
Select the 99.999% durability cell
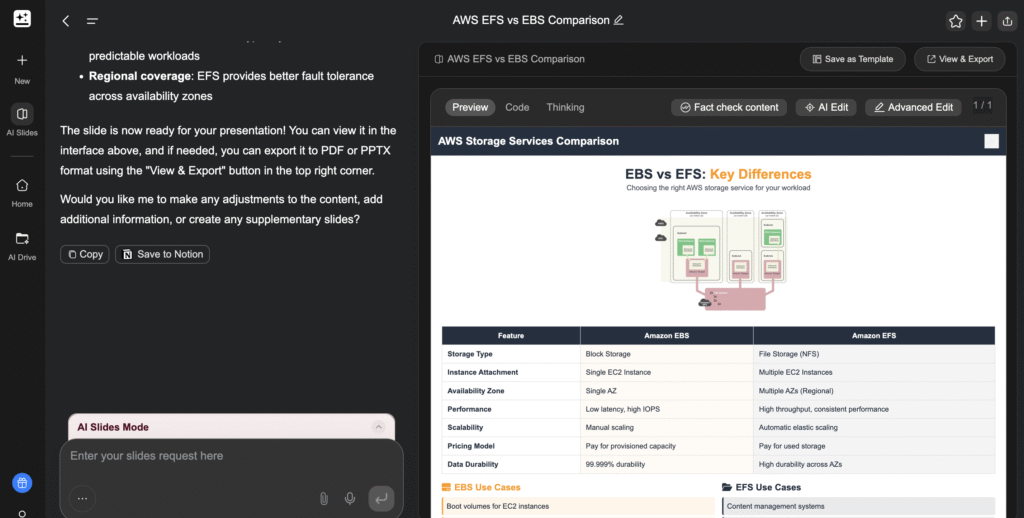click(x=667, y=464)
